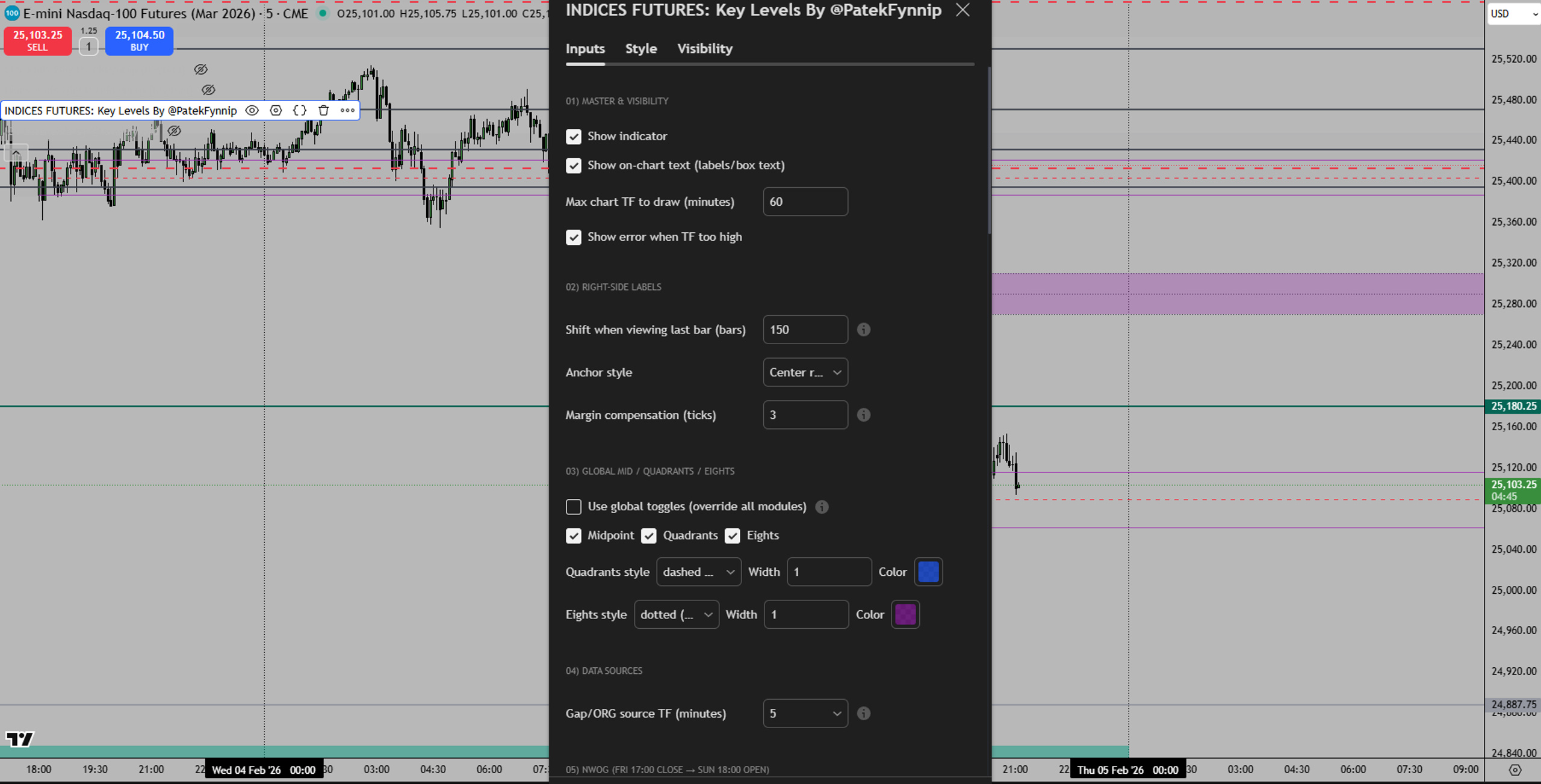Click the green 25,103.25 current price label
Viewport: 1541px width, 784px height.
(1513, 490)
